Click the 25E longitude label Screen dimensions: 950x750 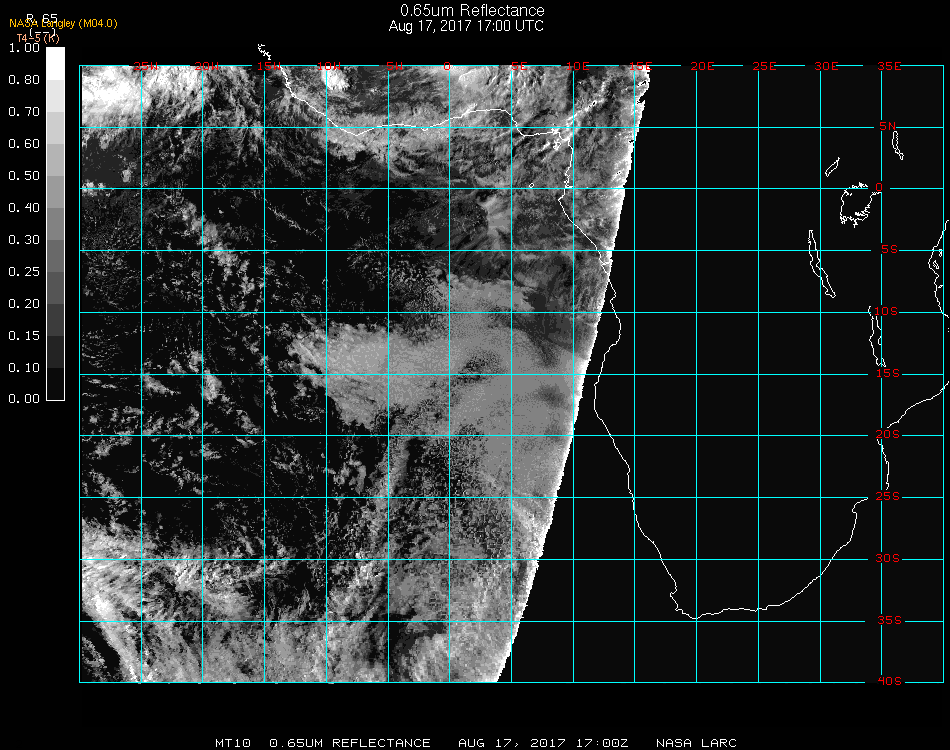(x=764, y=67)
